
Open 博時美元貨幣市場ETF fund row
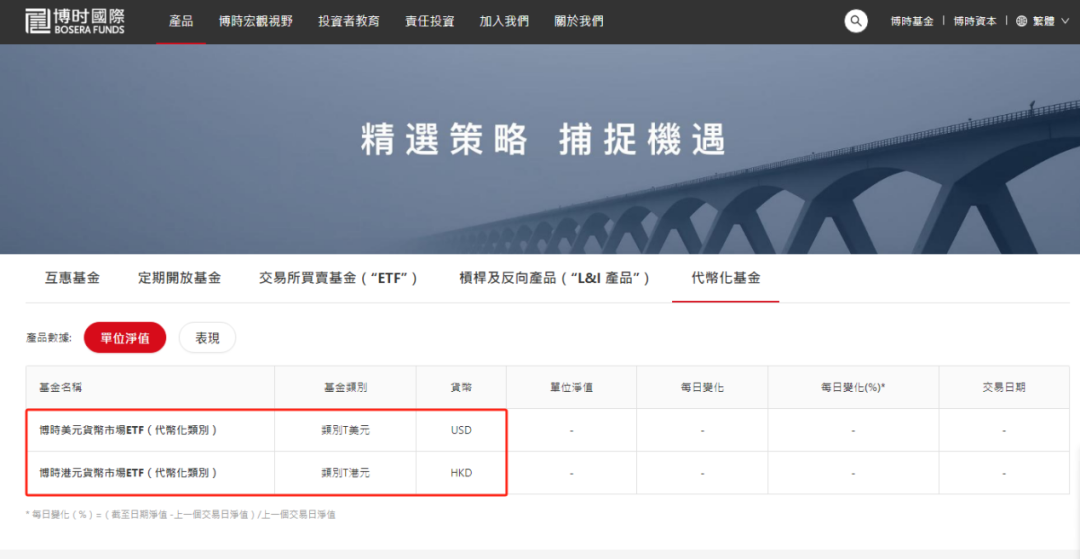tap(128, 430)
